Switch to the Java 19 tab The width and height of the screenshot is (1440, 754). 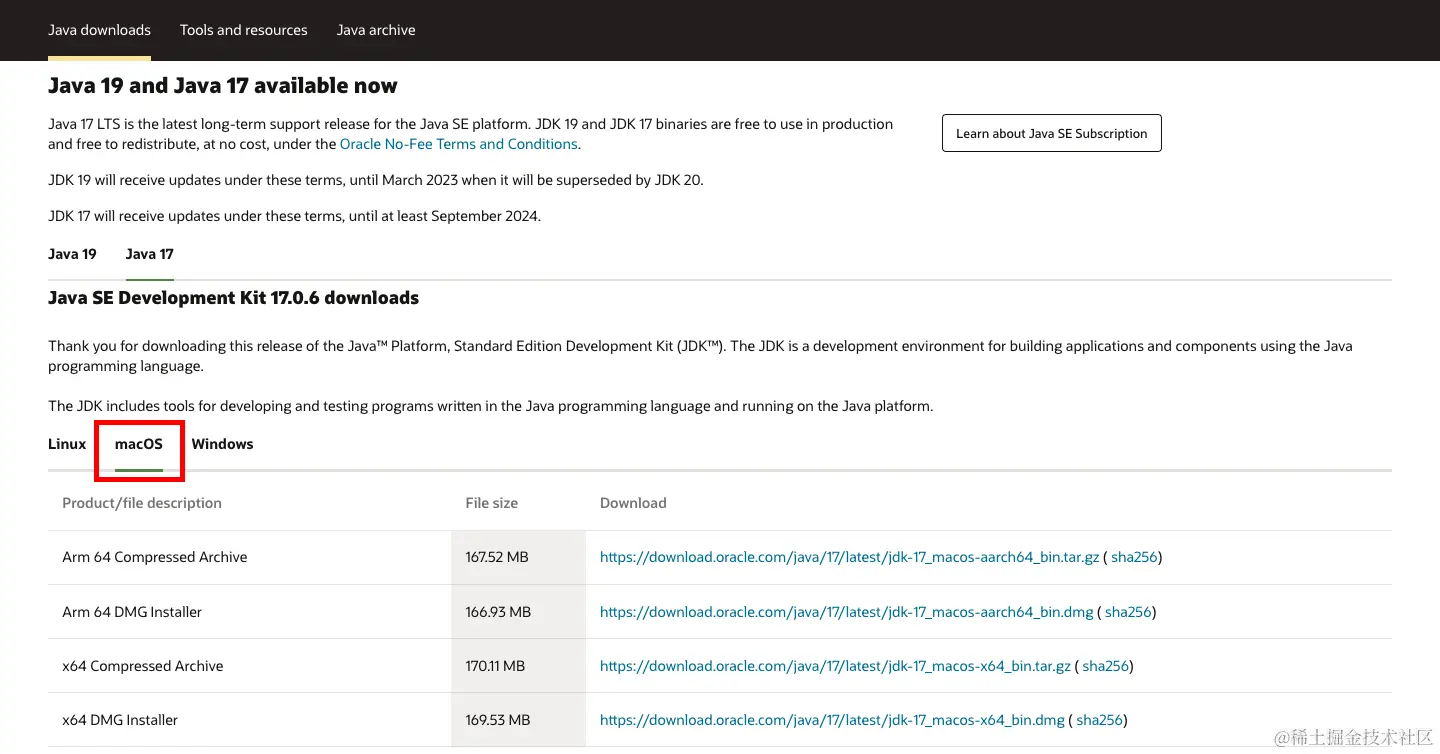72,254
